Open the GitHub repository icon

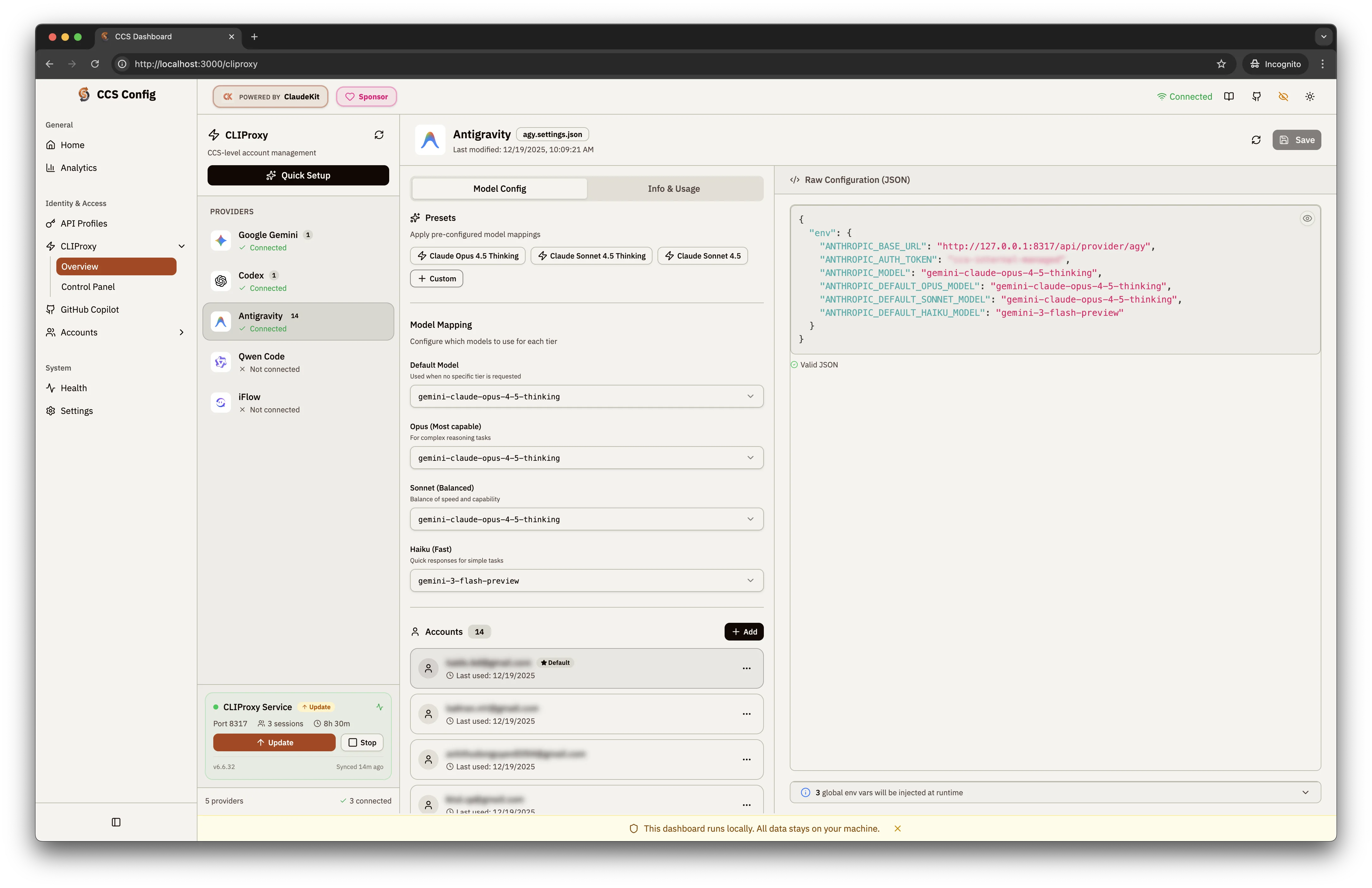click(x=1257, y=96)
